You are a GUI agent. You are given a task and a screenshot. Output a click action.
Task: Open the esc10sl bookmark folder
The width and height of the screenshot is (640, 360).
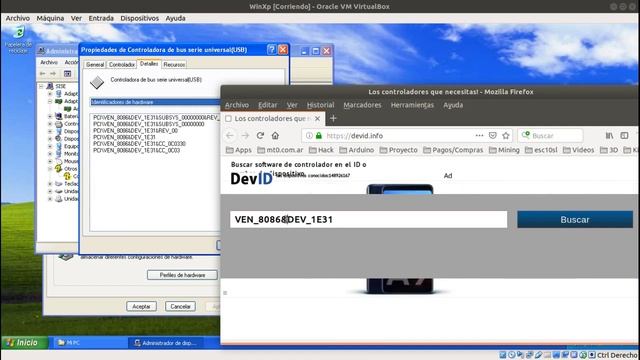(x=541, y=150)
